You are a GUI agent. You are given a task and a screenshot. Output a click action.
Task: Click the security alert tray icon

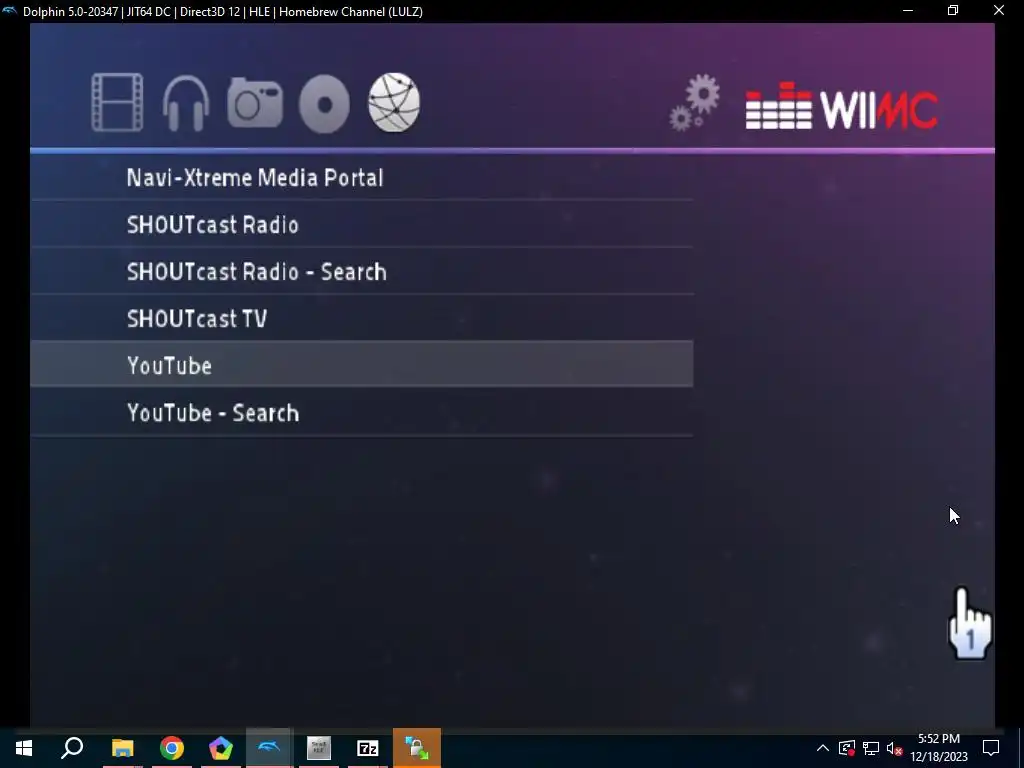(847, 748)
